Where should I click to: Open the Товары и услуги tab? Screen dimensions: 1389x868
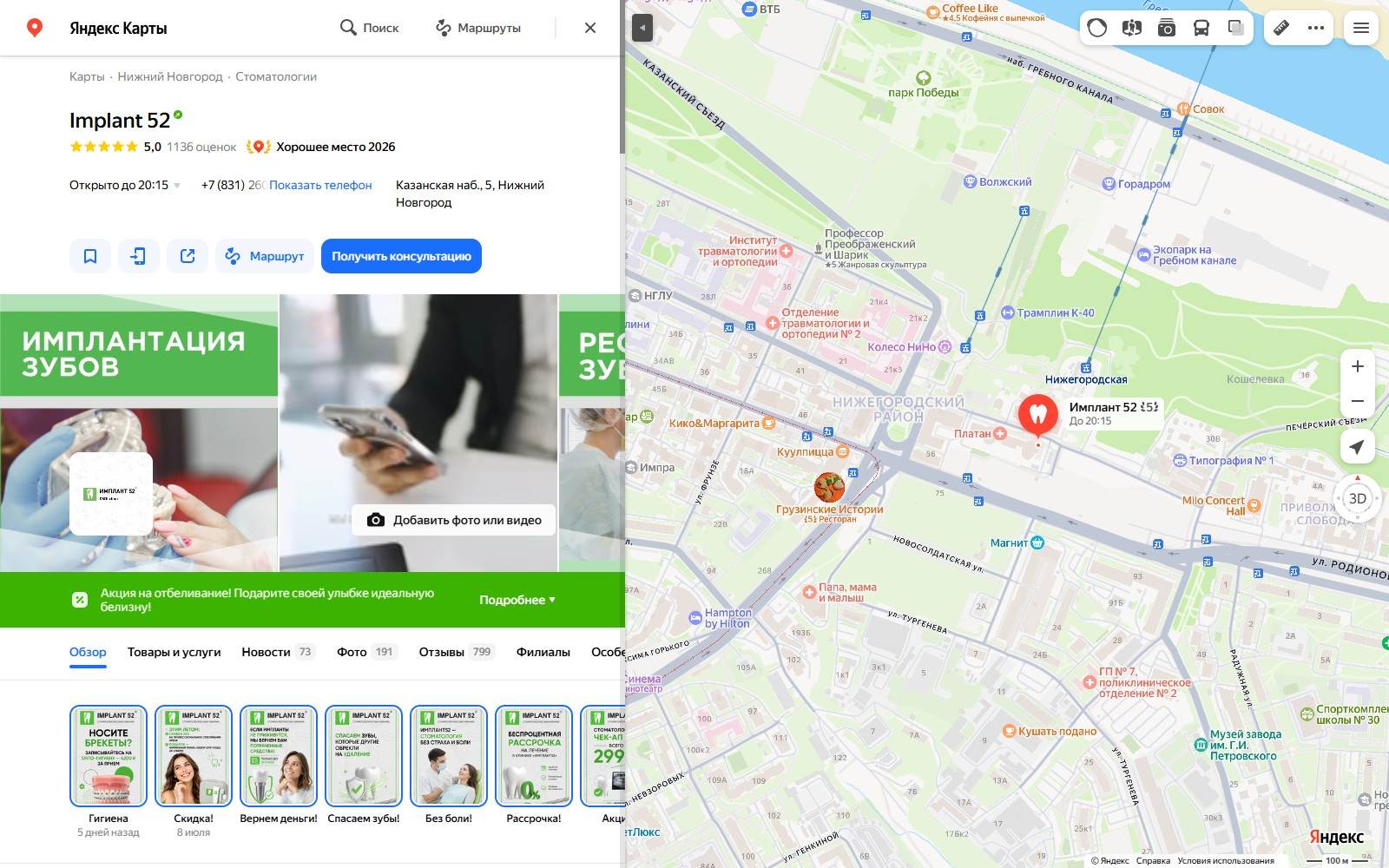click(x=174, y=652)
